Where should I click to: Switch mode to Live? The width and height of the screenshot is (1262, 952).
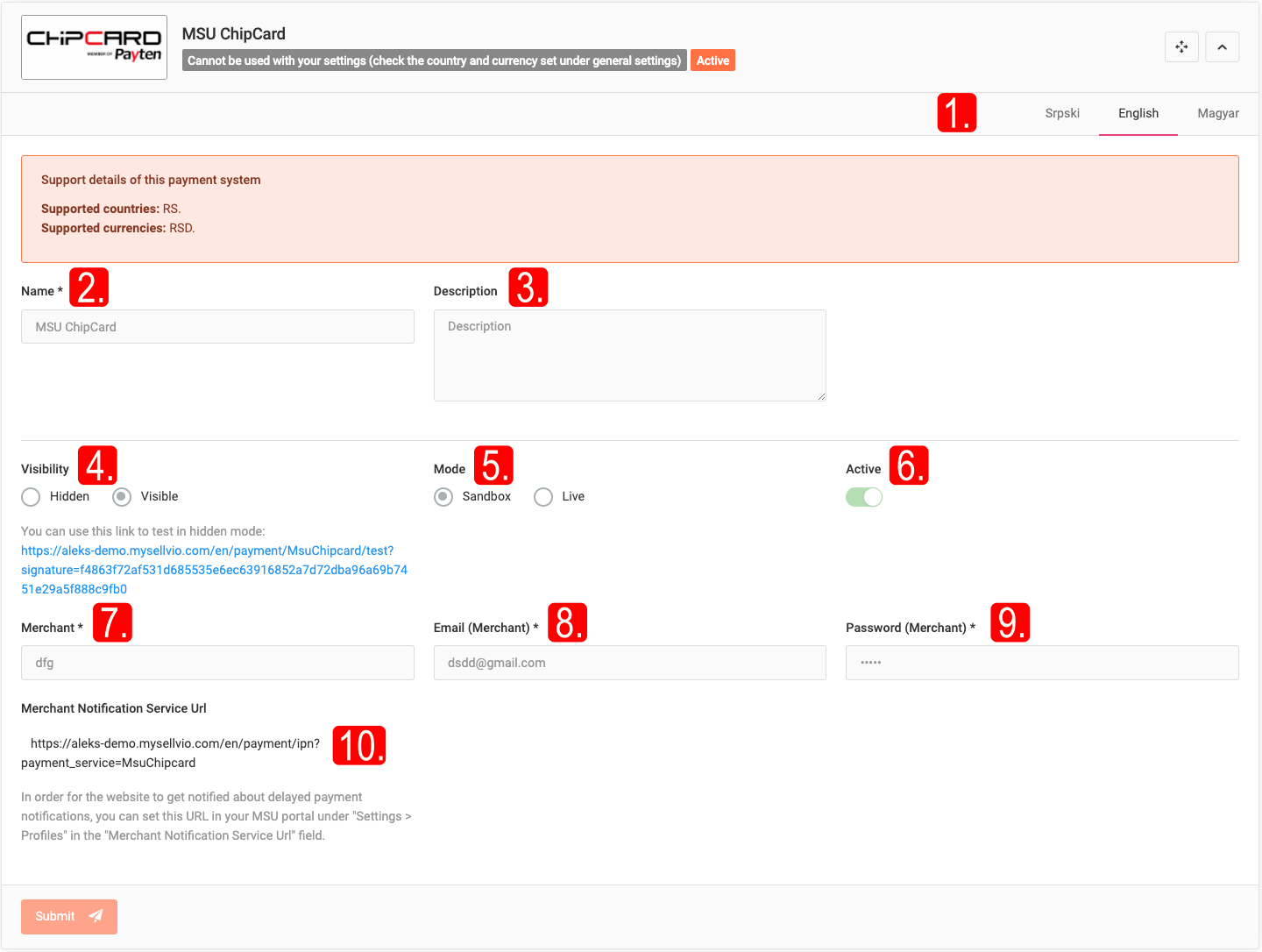point(543,497)
